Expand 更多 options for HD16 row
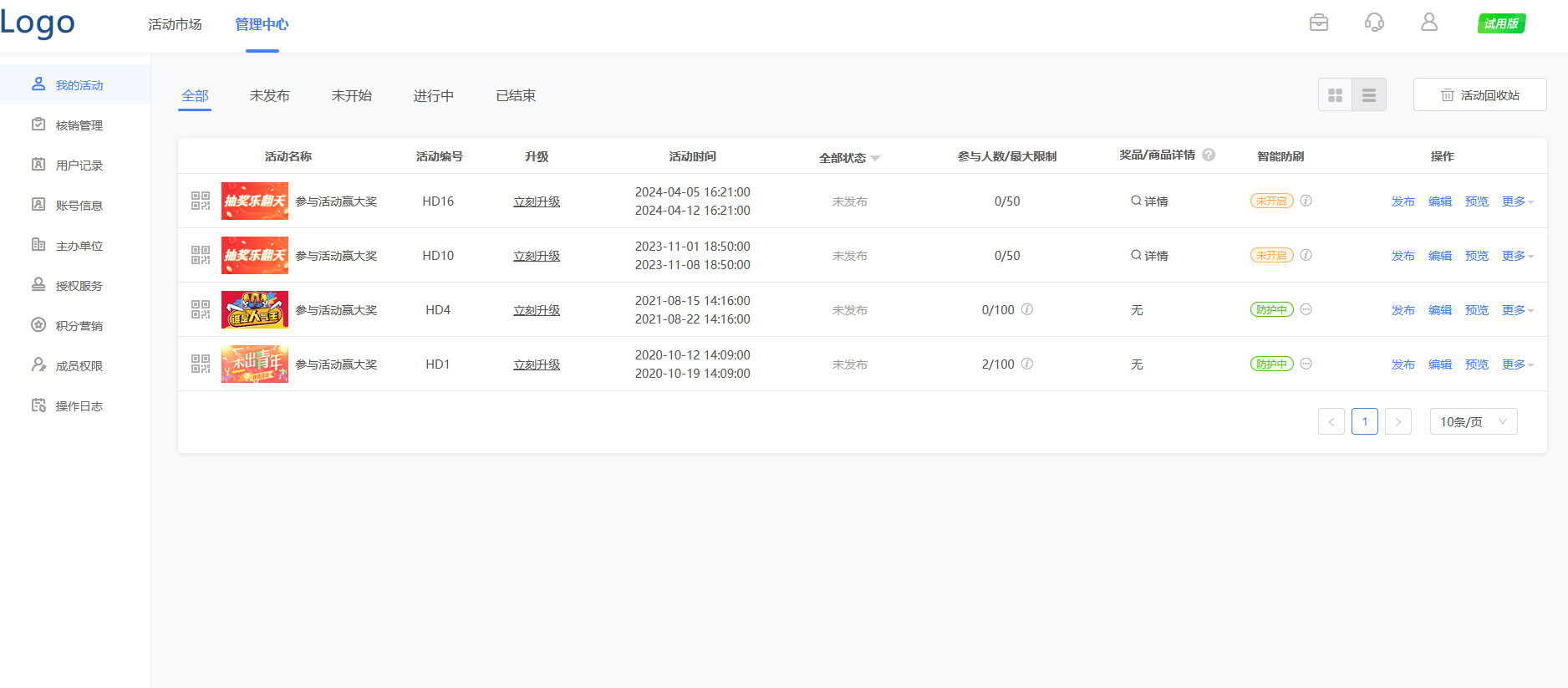The width and height of the screenshot is (1568, 688). pyautogui.click(x=1517, y=201)
